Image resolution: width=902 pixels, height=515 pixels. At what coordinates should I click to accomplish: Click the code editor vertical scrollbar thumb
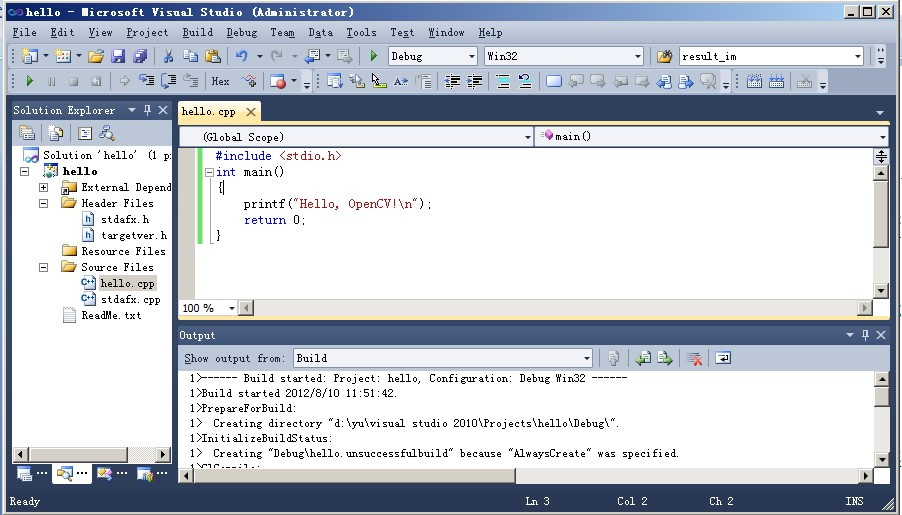click(881, 213)
